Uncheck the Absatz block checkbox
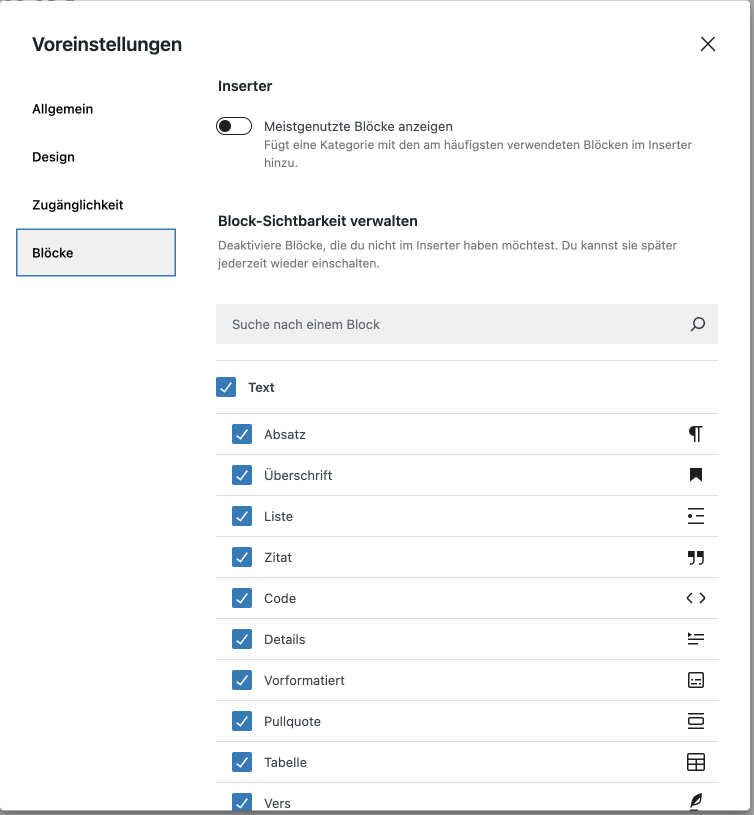The width and height of the screenshot is (754, 815). pos(242,434)
